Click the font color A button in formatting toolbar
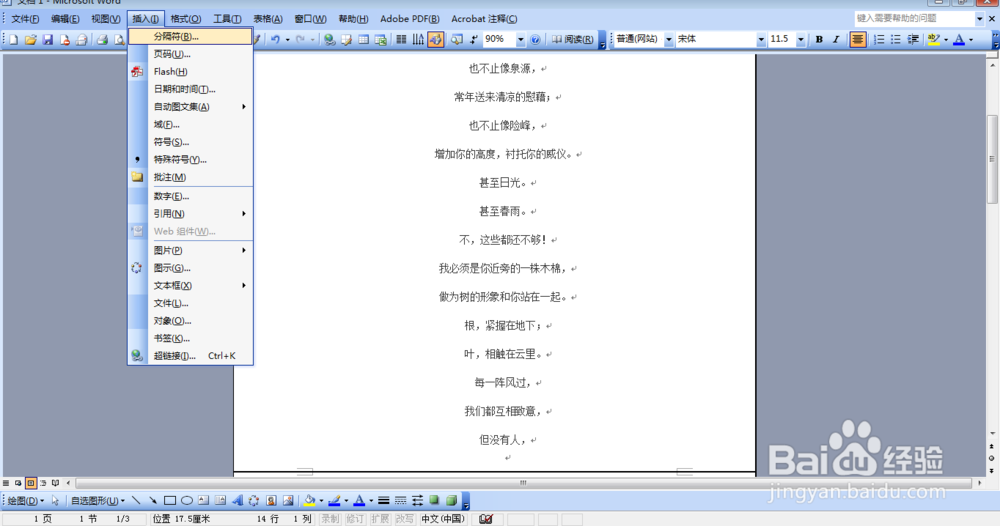The image size is (1000, 526). click(959, 40)
